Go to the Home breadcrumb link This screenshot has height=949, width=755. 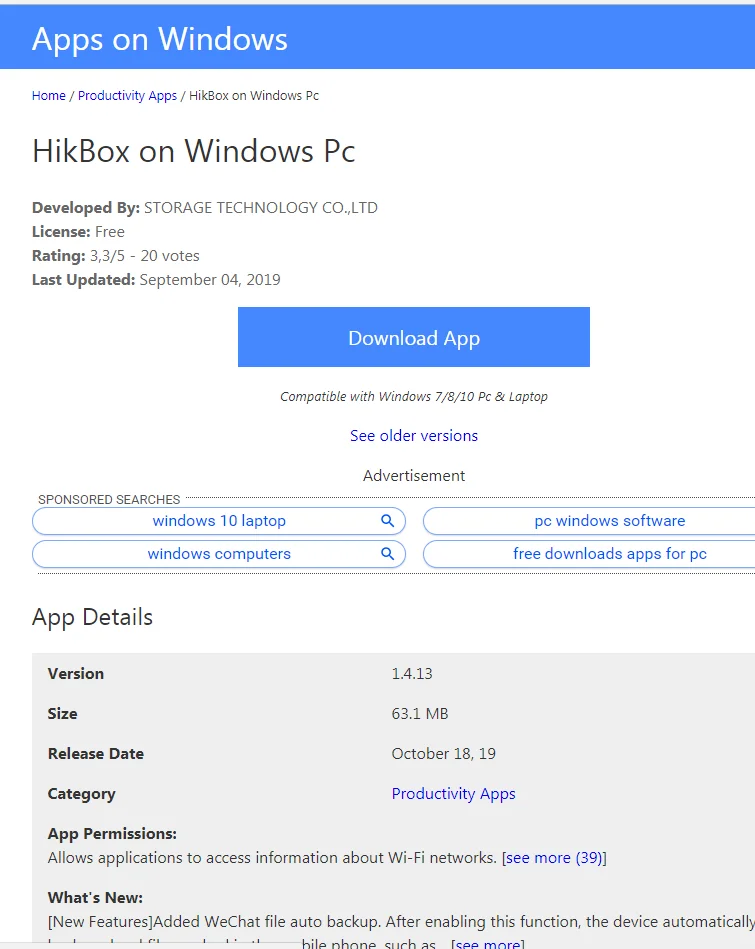(48, 96)
